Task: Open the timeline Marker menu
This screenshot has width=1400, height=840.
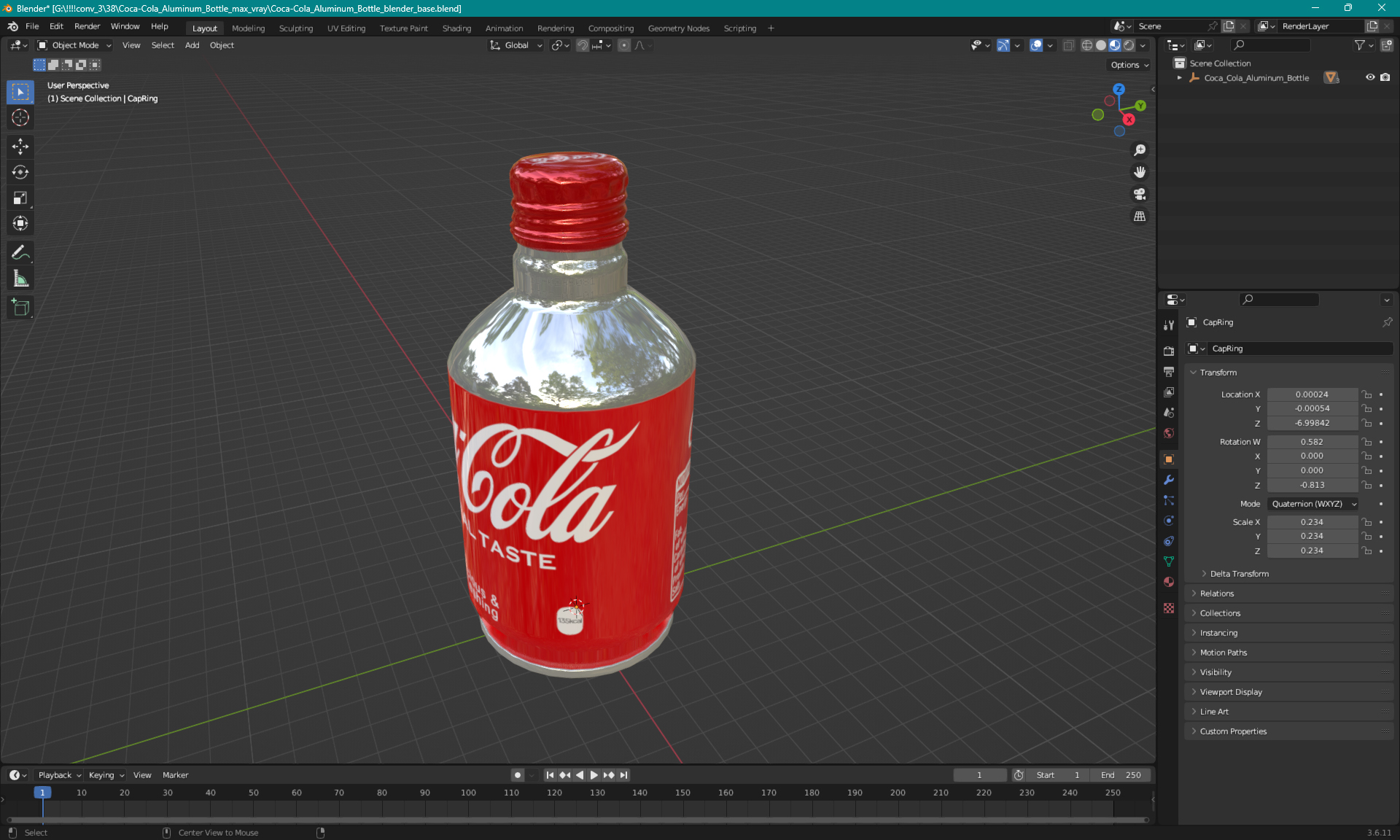Action: pyautogui.click(x=175, y=775)
